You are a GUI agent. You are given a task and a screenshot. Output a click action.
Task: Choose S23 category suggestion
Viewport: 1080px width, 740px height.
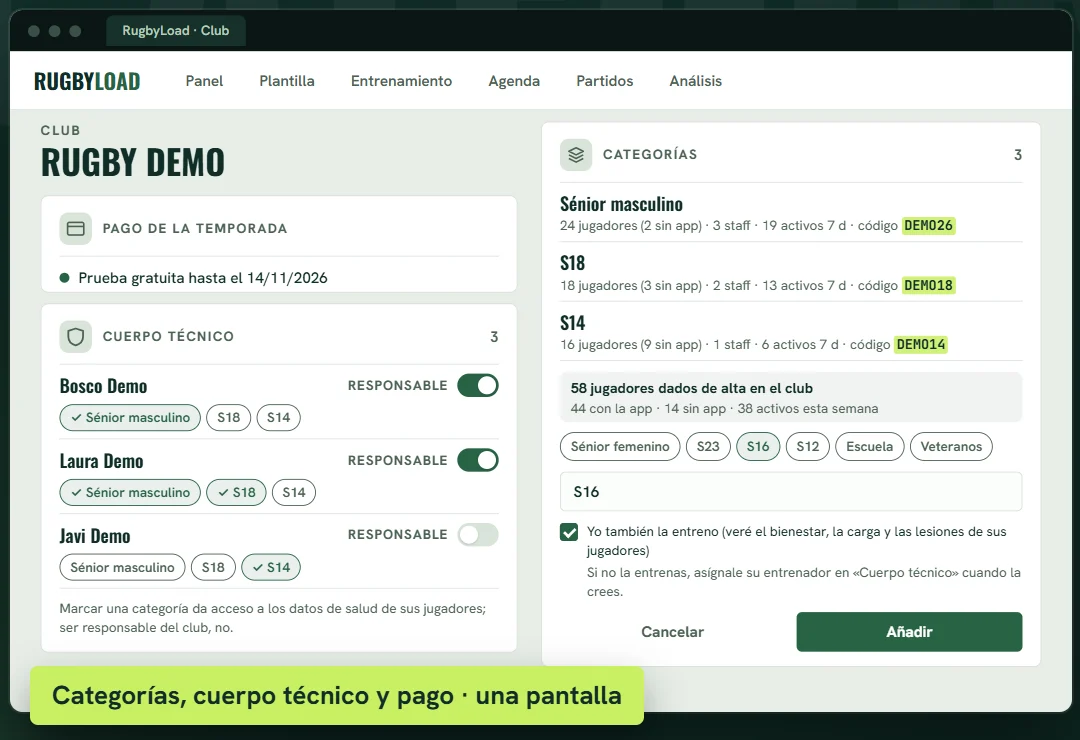click(708, 446)
